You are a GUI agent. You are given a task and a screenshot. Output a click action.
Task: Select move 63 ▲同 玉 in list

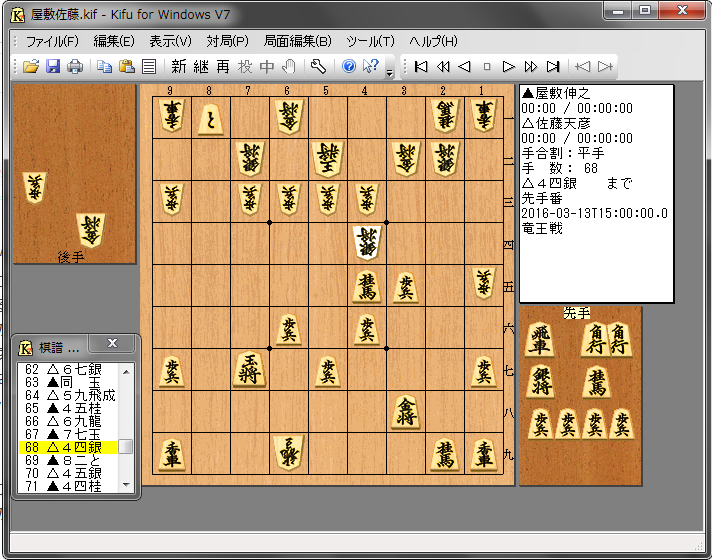coord(68,382)
